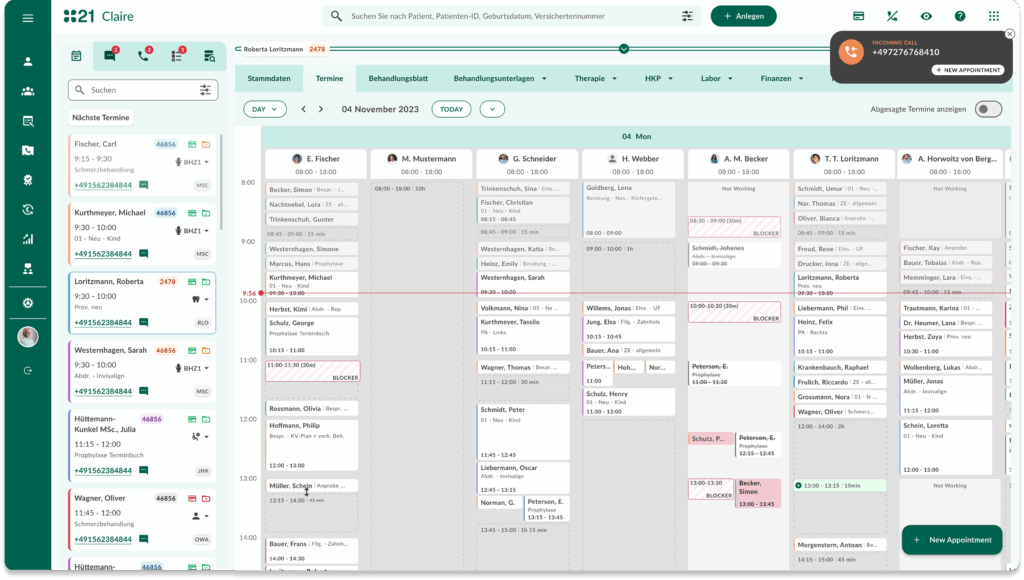
Task: Click the statistics bar chart sidebar icon
Action: pyautogui.click(x=27, y=239)
